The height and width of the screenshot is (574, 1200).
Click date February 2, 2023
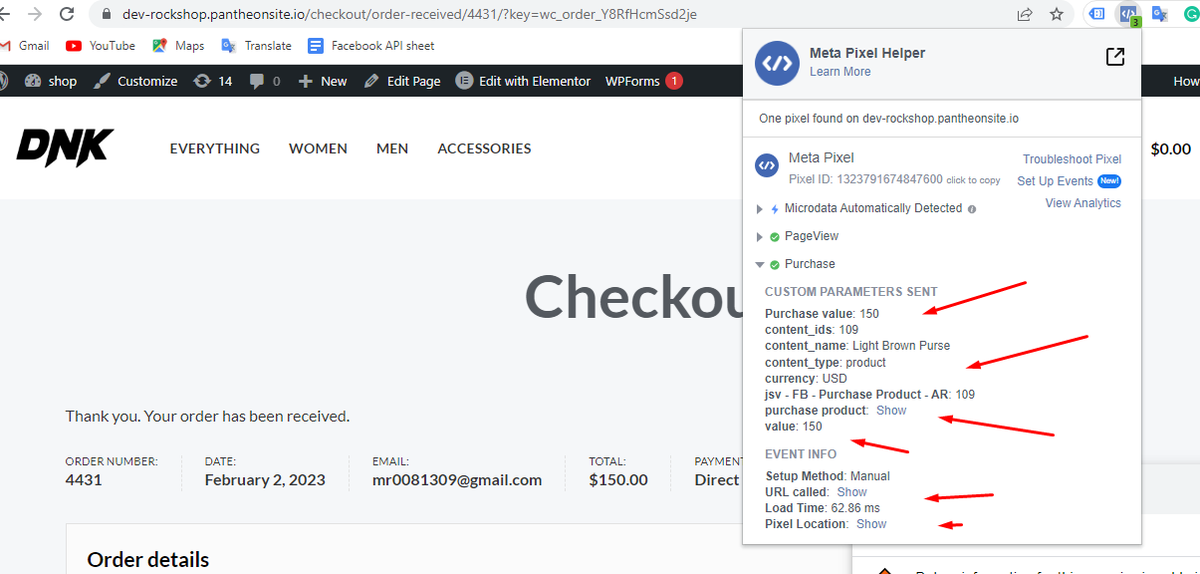coord(265,480)
